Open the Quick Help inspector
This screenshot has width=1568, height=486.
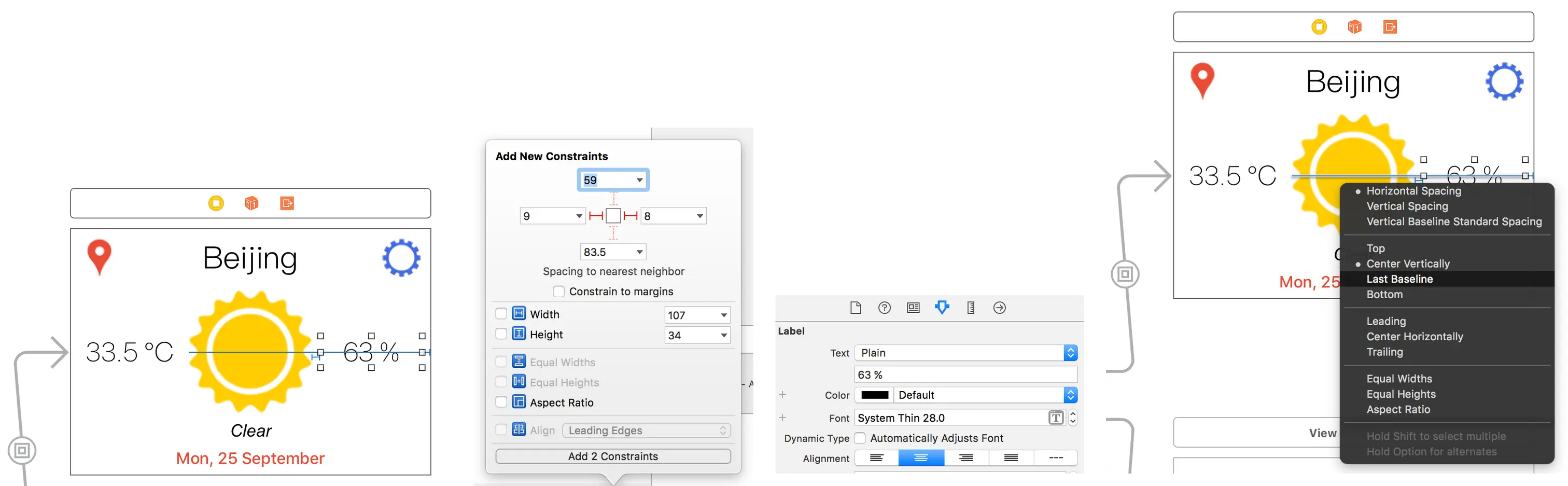coord(885,308)
